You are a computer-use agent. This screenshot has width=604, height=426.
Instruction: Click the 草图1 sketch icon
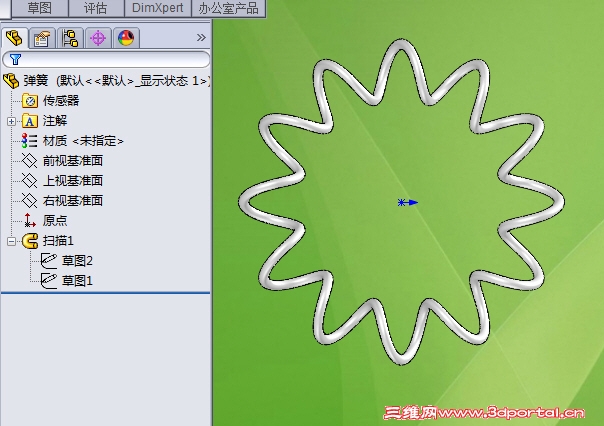pos(49,281)
